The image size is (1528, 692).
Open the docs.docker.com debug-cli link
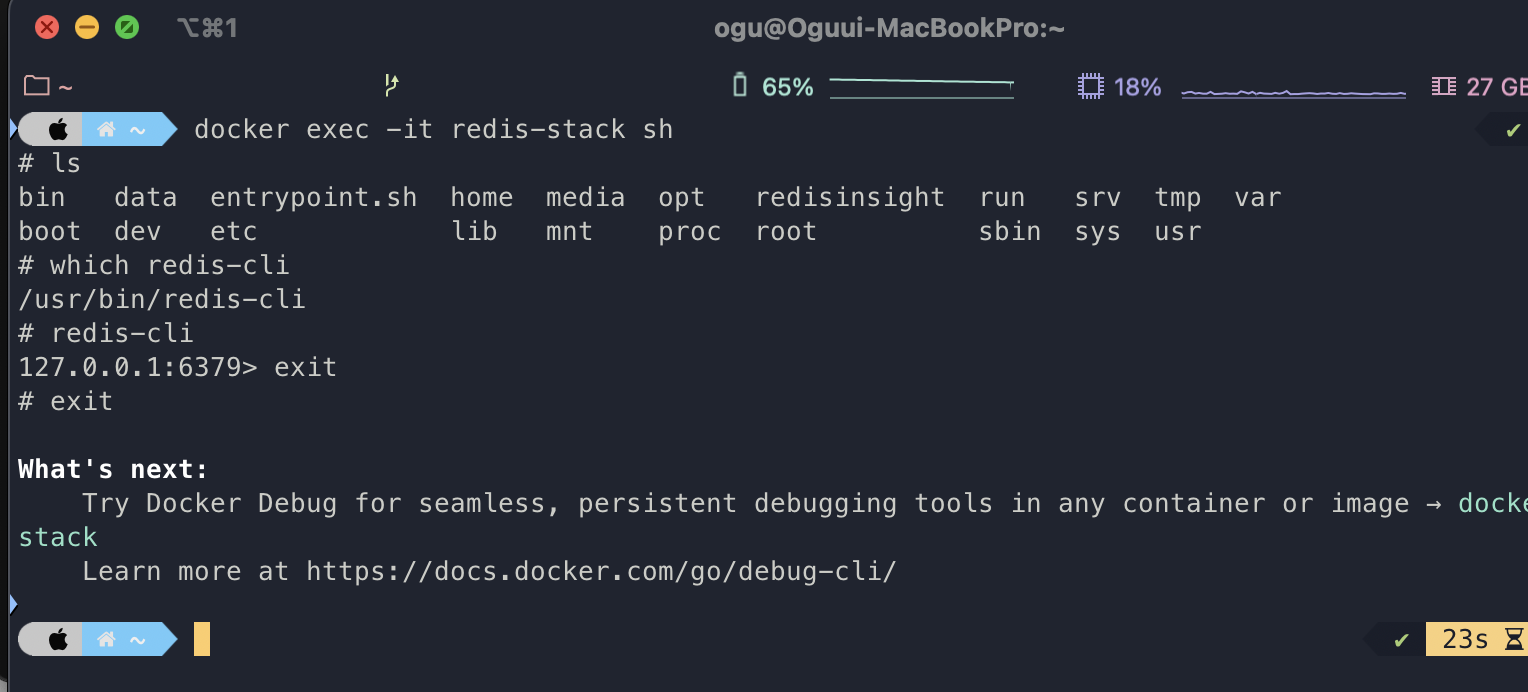click(601, 572)
